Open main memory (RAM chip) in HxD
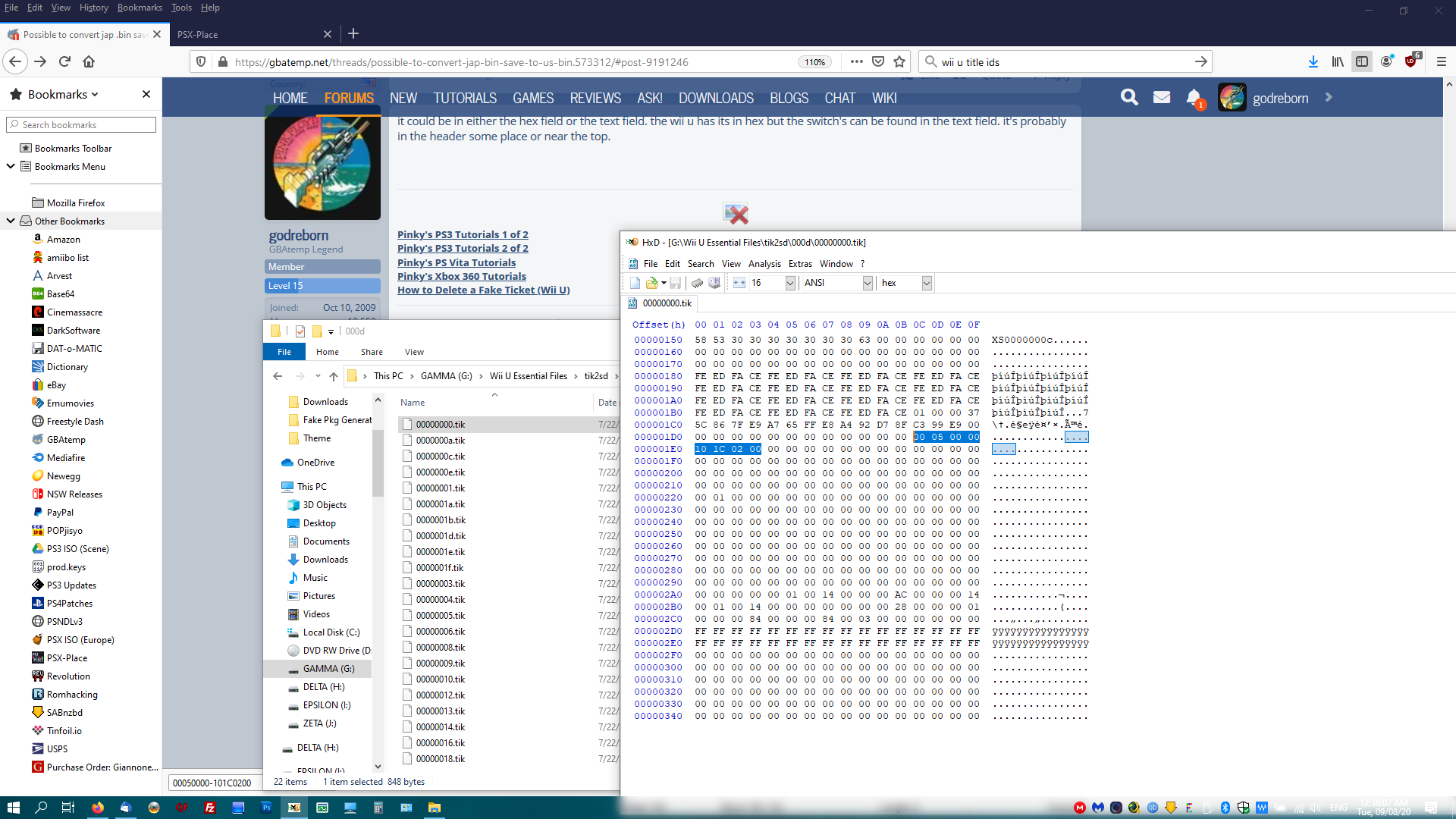Image resolution: width=1456 pixels, height=819 pixels. pos(697,283)
